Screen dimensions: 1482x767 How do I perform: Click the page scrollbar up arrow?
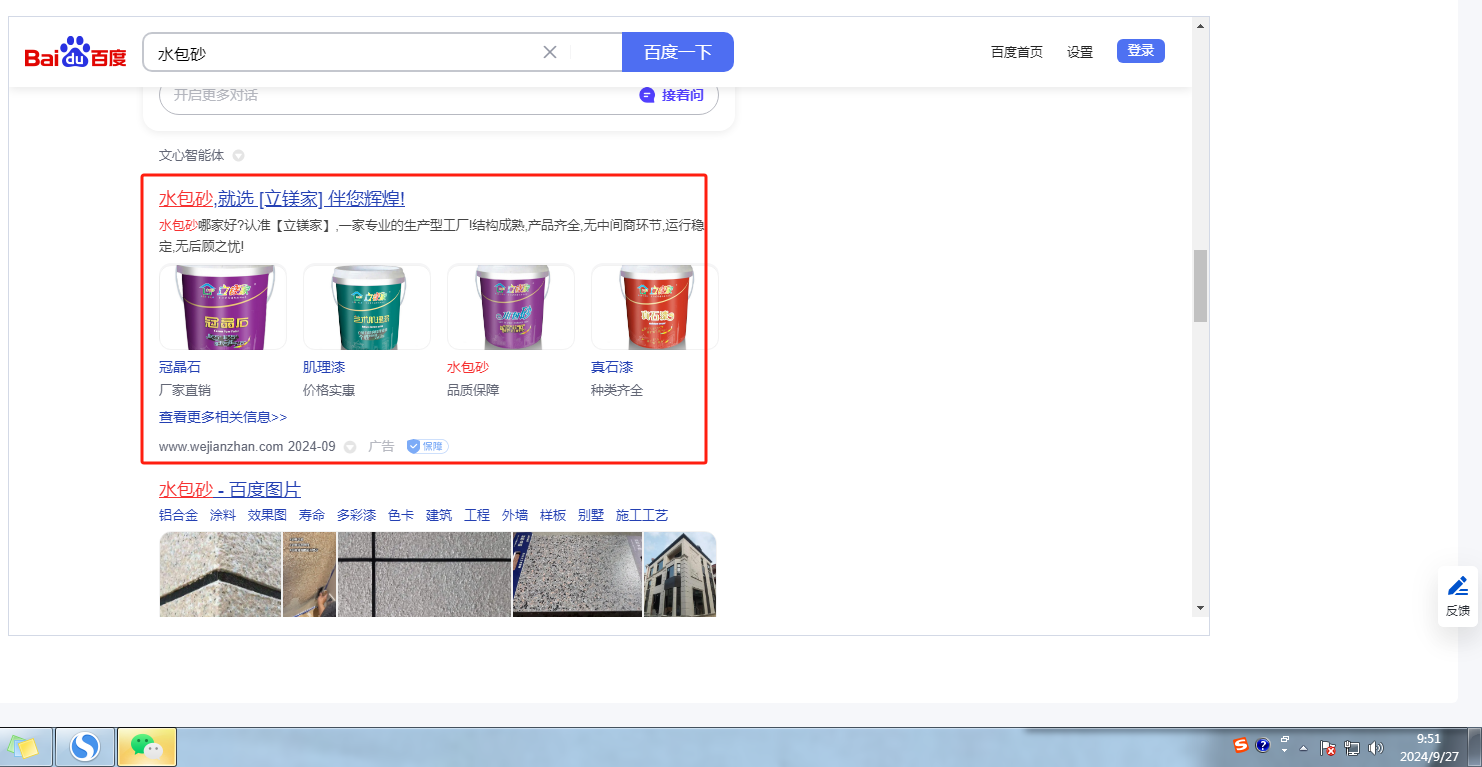click(1200, 24)
